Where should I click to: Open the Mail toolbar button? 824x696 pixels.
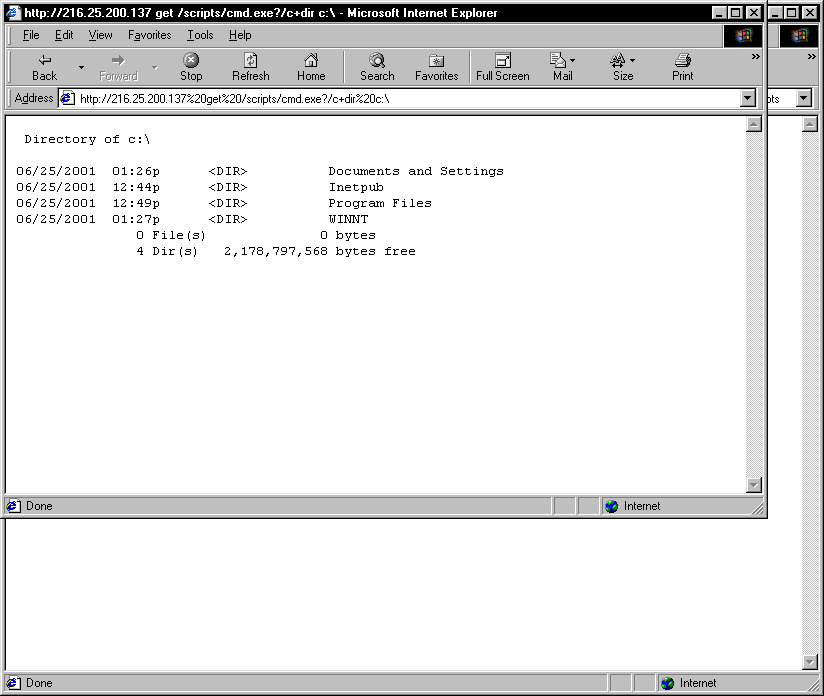[x=562, y=61]
